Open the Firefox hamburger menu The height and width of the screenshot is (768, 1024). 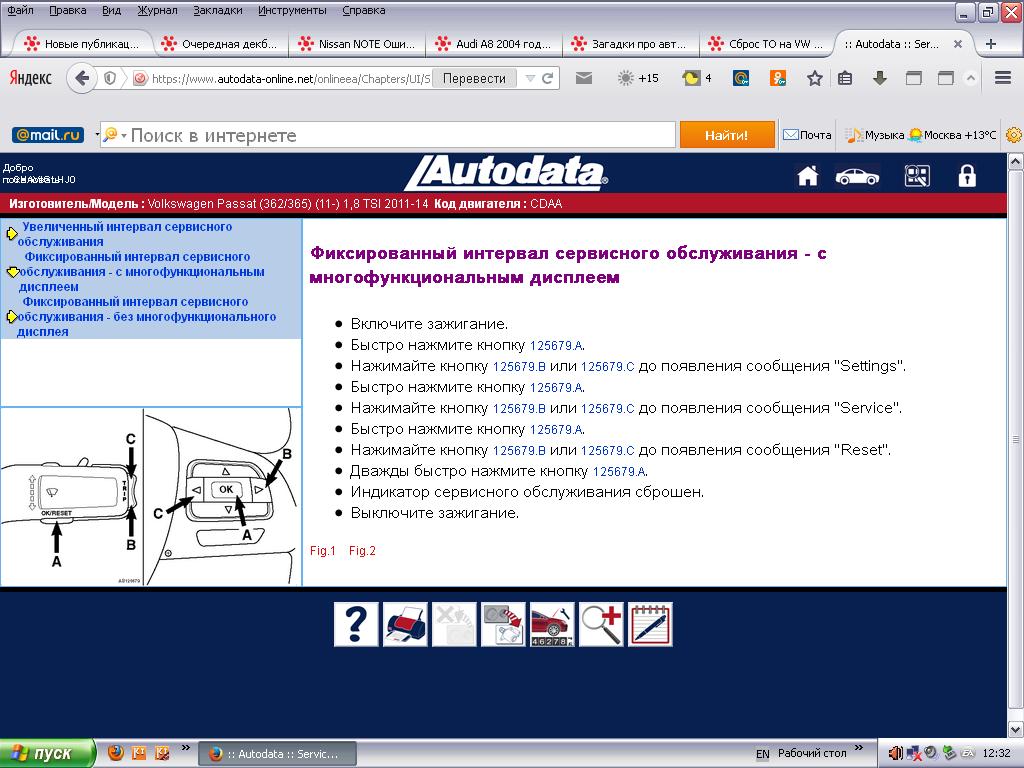[1003, 78]
